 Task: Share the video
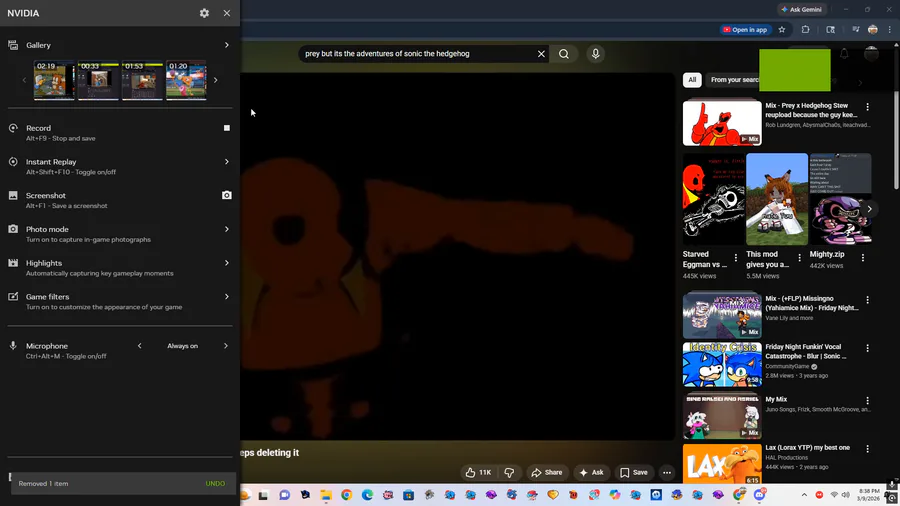pyautogui.click(x=547, y=473)
